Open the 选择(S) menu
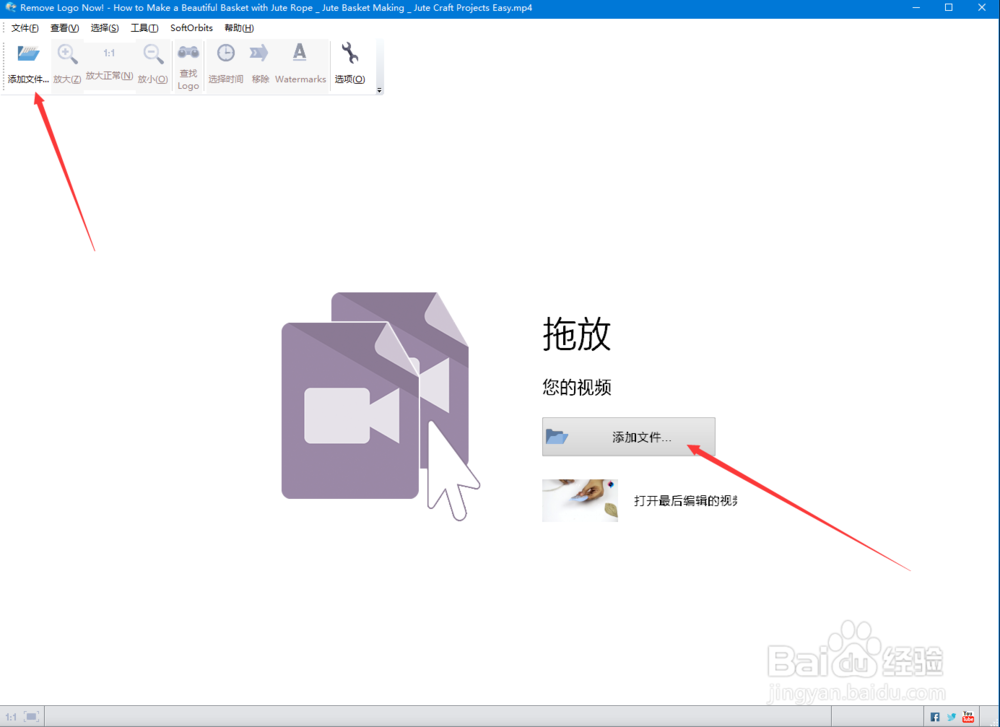 click(105, 28)
